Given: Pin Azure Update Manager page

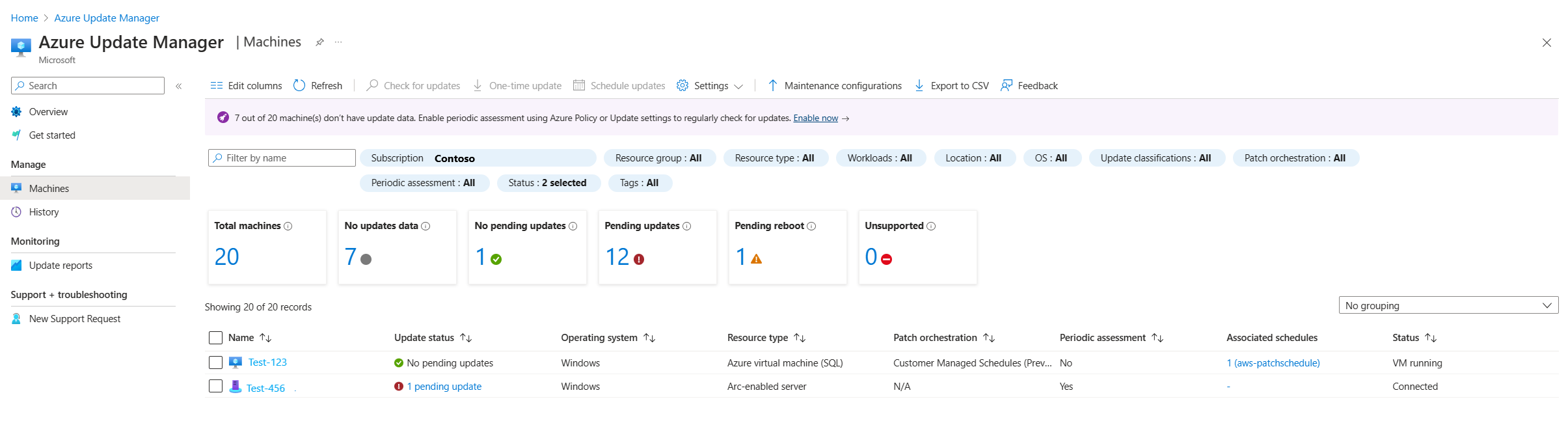Looking at the screenshot, I should coord(319,42).
